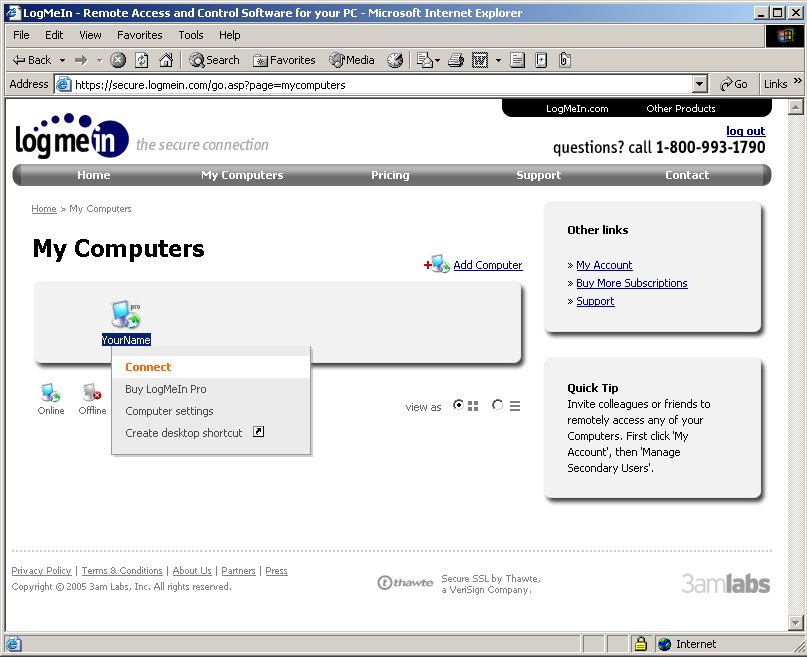This screenshot has height=657, width=807.
Task: Open the Forward history dropdown arrow
Action: tap(99, 60)
